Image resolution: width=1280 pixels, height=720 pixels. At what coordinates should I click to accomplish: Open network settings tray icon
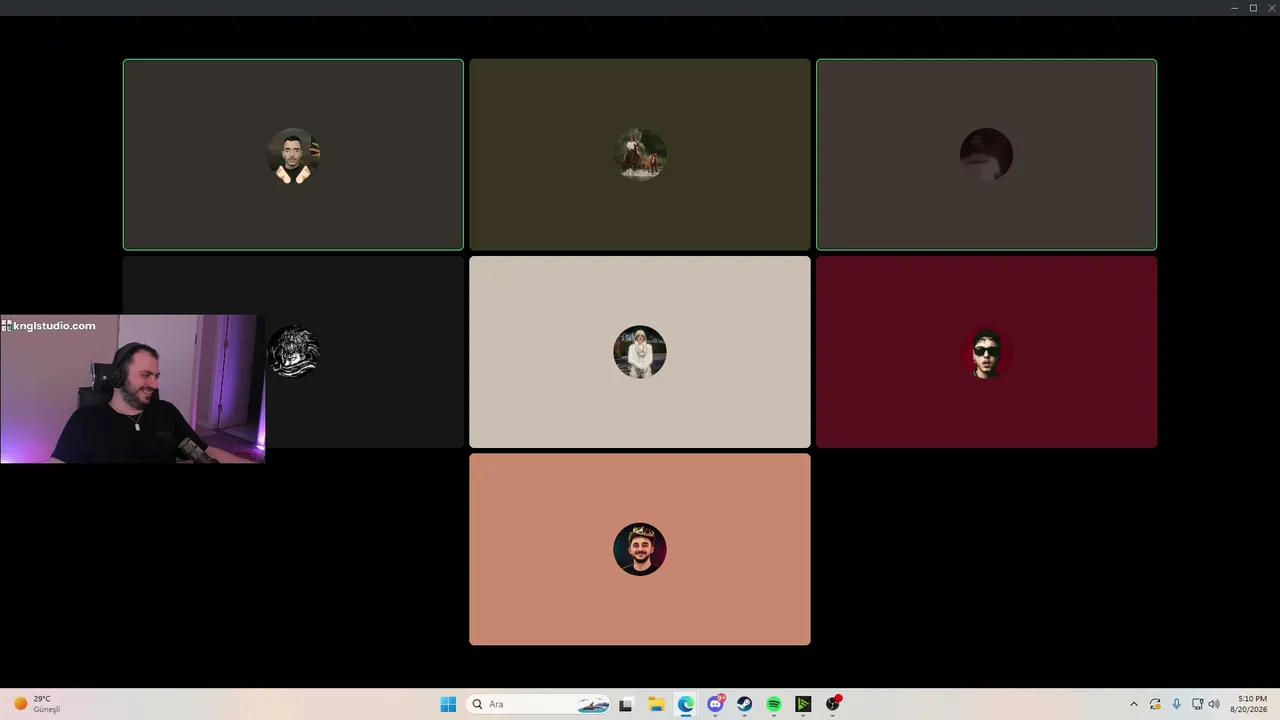point(1197,704)
